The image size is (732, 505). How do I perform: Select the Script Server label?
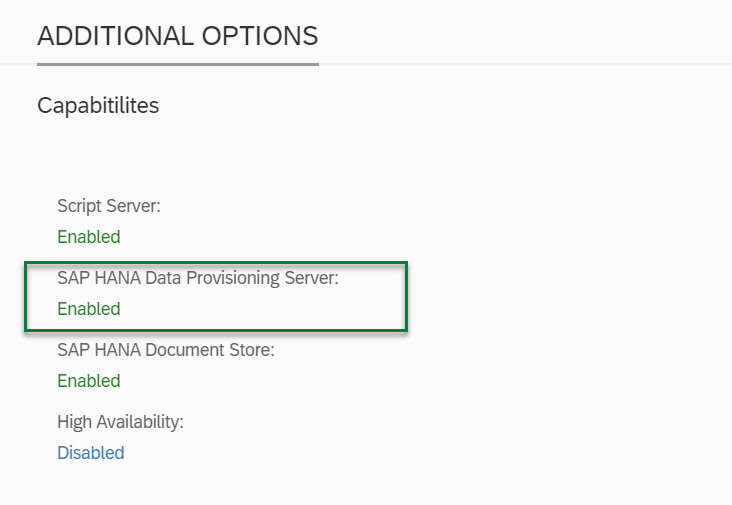pyautogui.click(x=109, y=206)
